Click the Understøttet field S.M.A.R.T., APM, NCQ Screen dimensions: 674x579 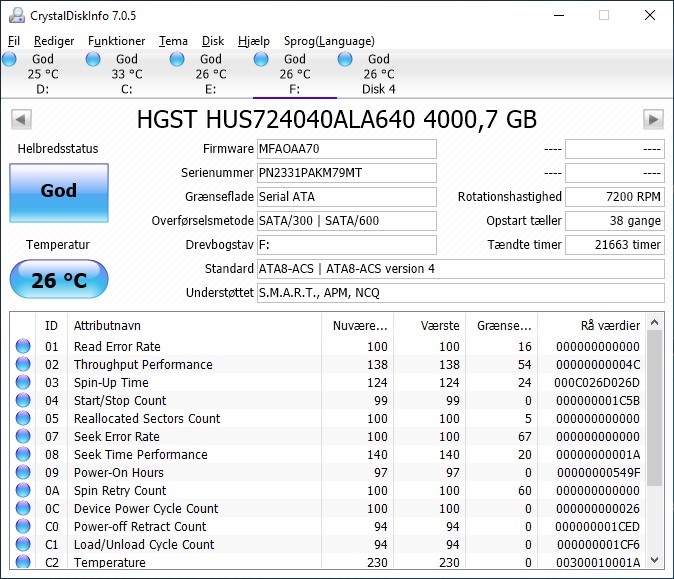click(461, 293)
